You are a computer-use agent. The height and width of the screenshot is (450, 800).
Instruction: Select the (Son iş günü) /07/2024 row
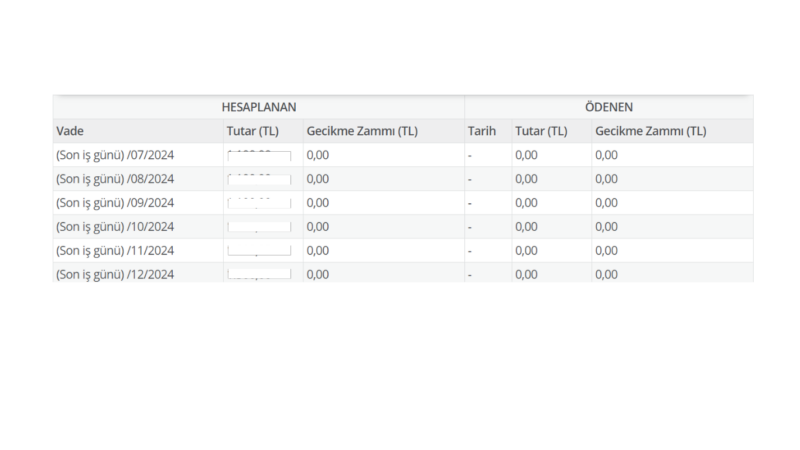[115, 155]
